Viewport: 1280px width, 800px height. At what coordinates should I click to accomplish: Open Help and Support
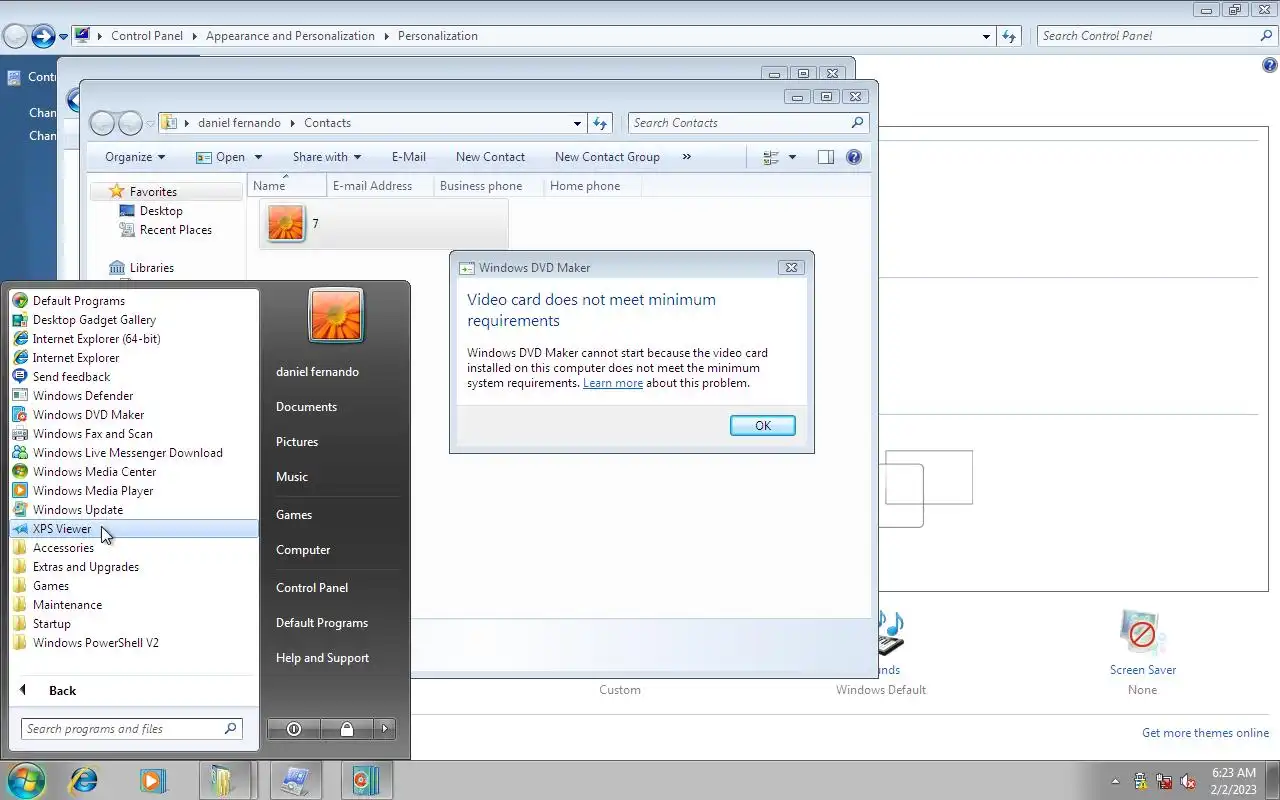click(322, 658)
